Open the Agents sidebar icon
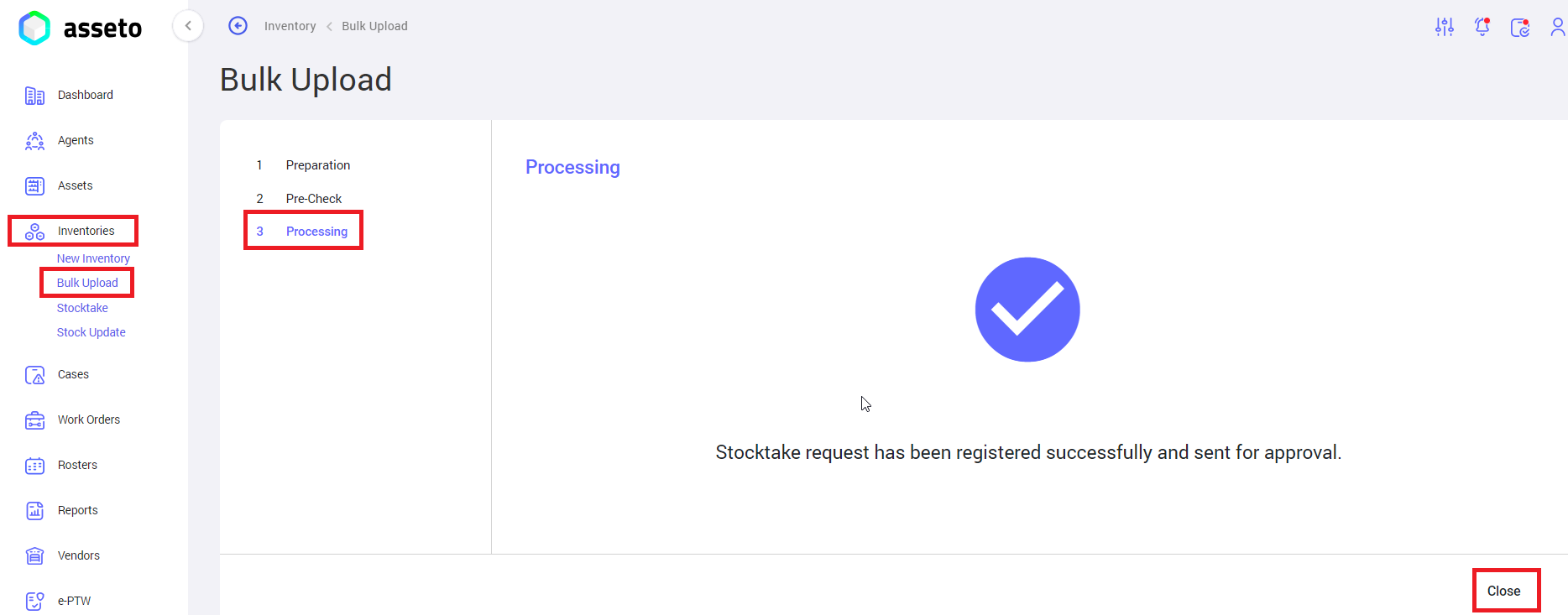1568x615 pixels. [x=34, y=141]
